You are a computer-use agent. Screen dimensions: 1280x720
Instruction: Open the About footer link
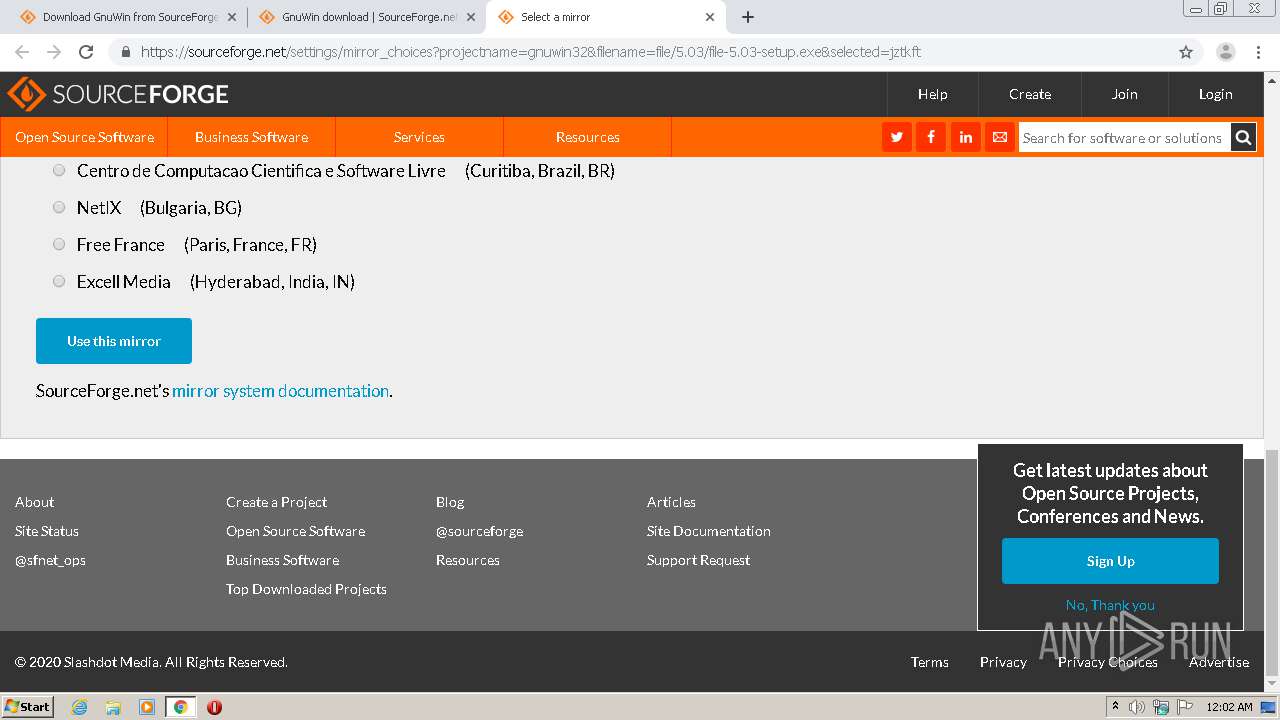tap(35, 502)
